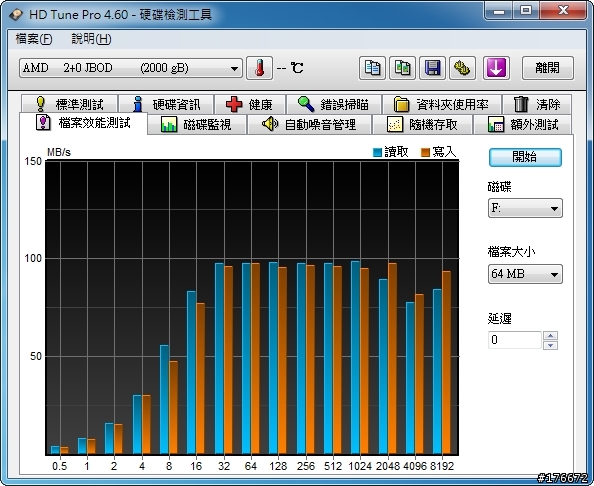Open options with the gears icon

(x=462, y=68)
